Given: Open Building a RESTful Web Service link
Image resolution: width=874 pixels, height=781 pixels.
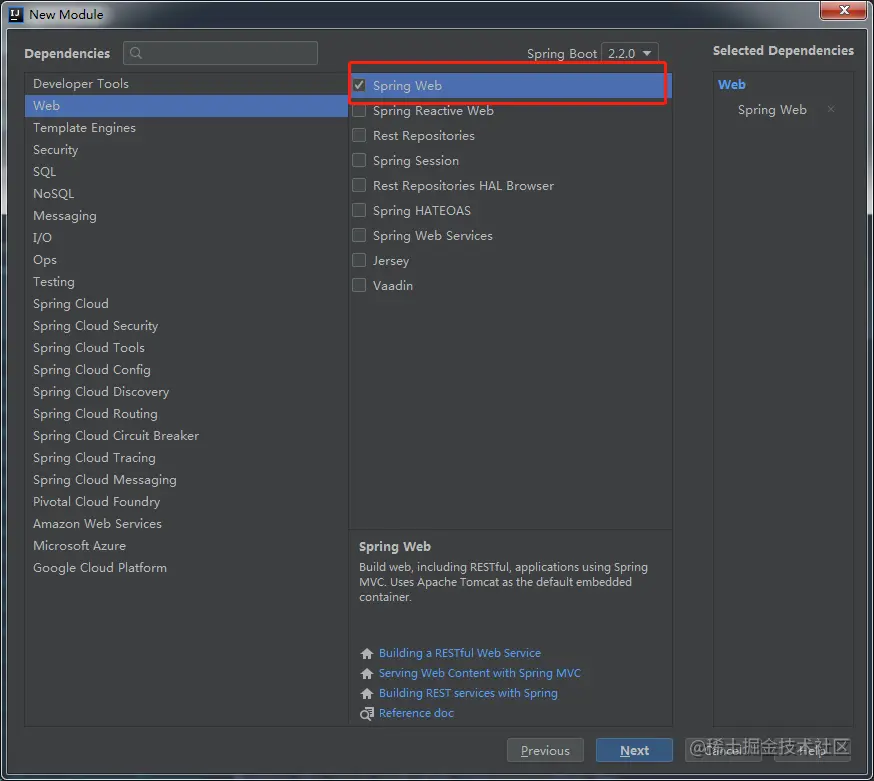Looking at the screenshot, I should tap(460, 653).
